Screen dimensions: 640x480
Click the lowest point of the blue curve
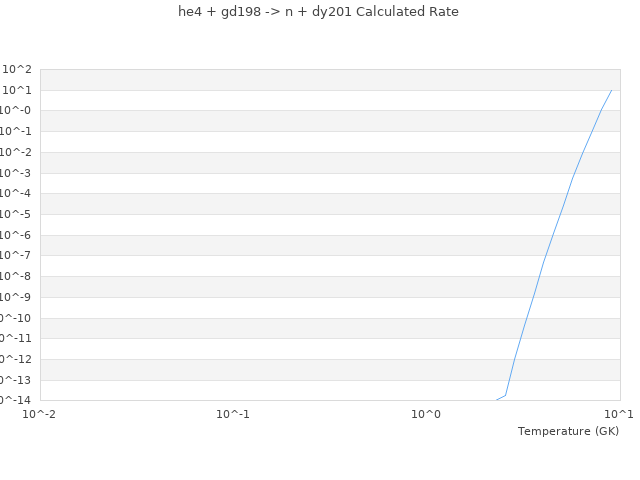pos(497,400)
